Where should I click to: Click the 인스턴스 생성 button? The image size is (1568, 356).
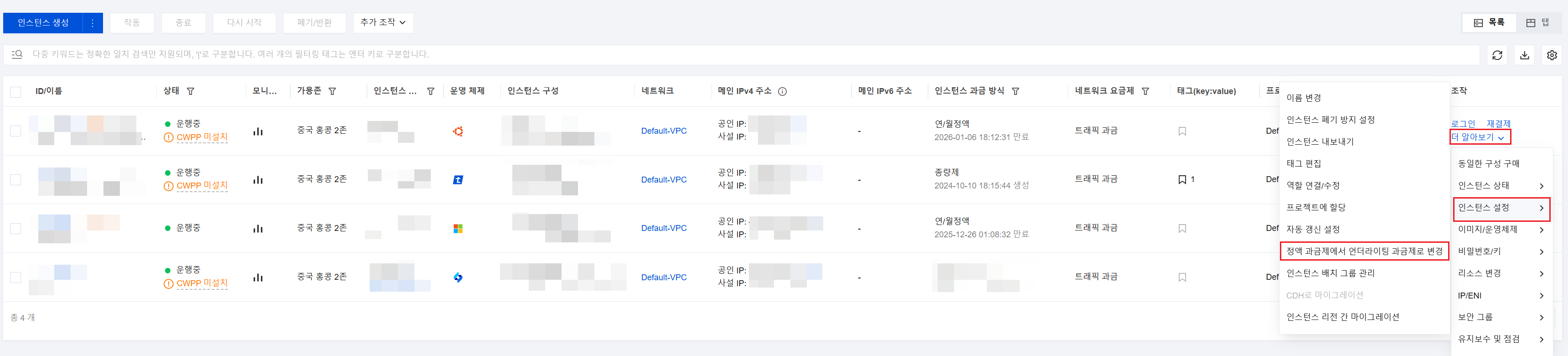pos(43,22)
